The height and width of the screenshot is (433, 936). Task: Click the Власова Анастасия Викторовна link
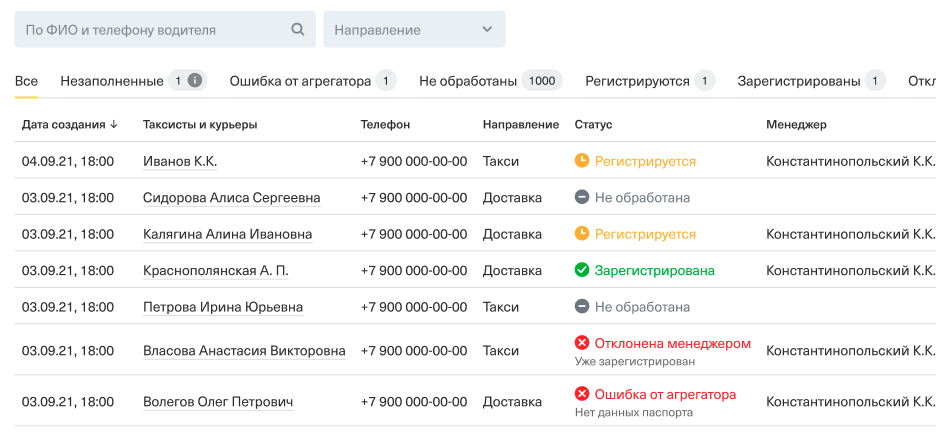click(244, 351)
